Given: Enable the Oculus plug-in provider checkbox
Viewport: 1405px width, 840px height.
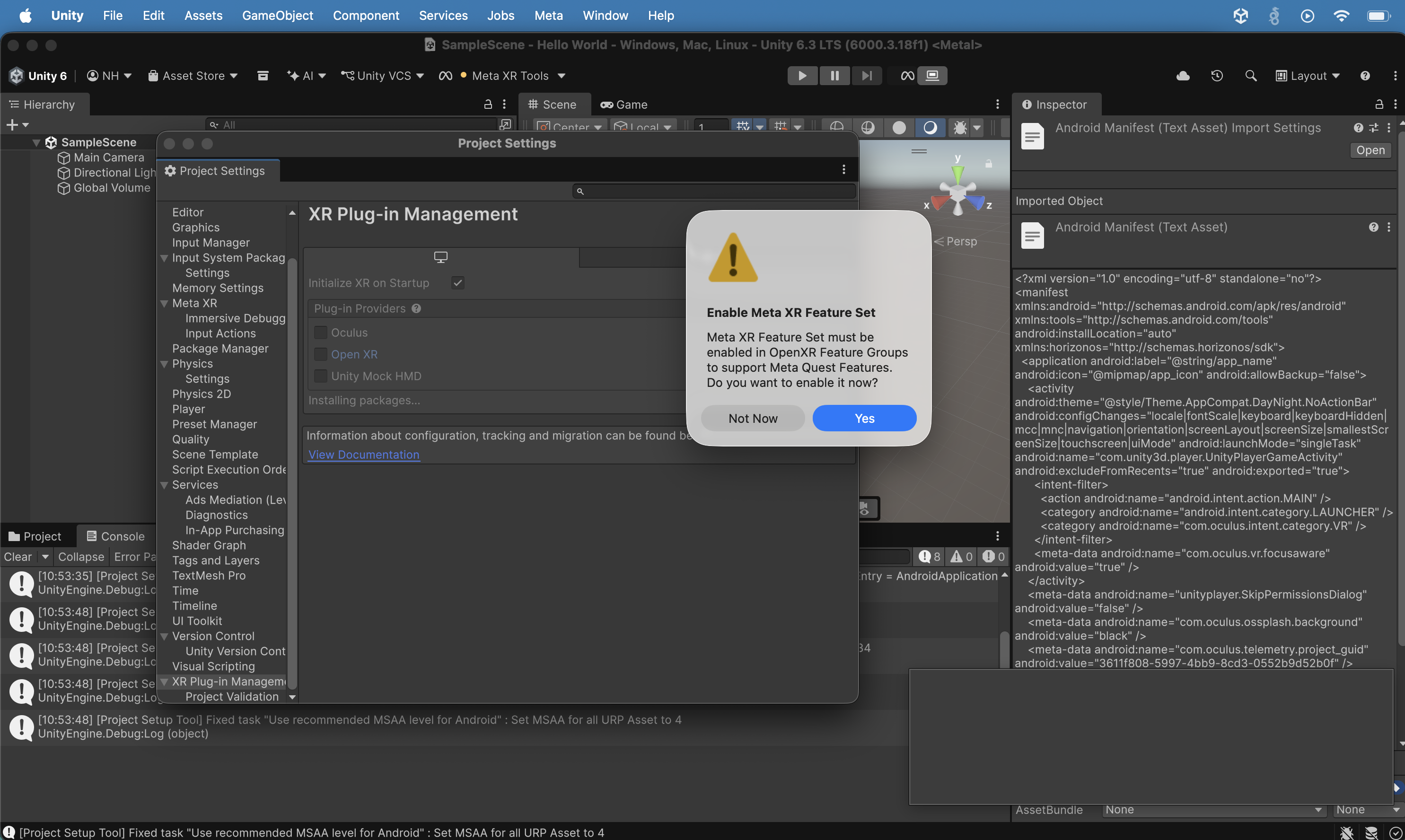Looking at the screenshot, I should click(320, 332).
